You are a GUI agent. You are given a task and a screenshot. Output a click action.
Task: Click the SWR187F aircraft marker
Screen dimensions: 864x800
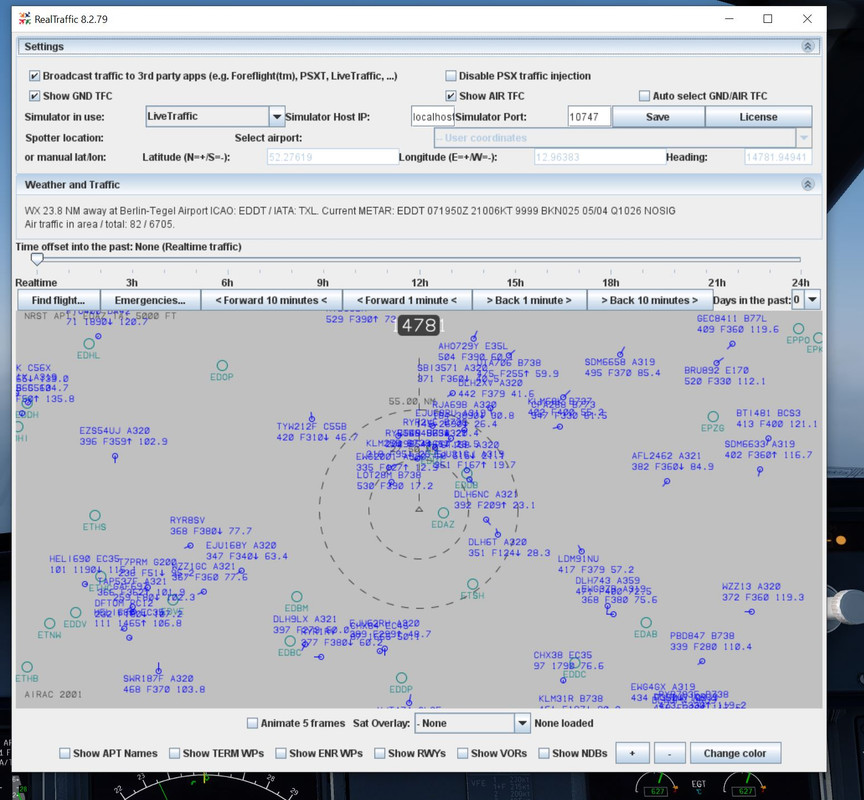point(159,670)
